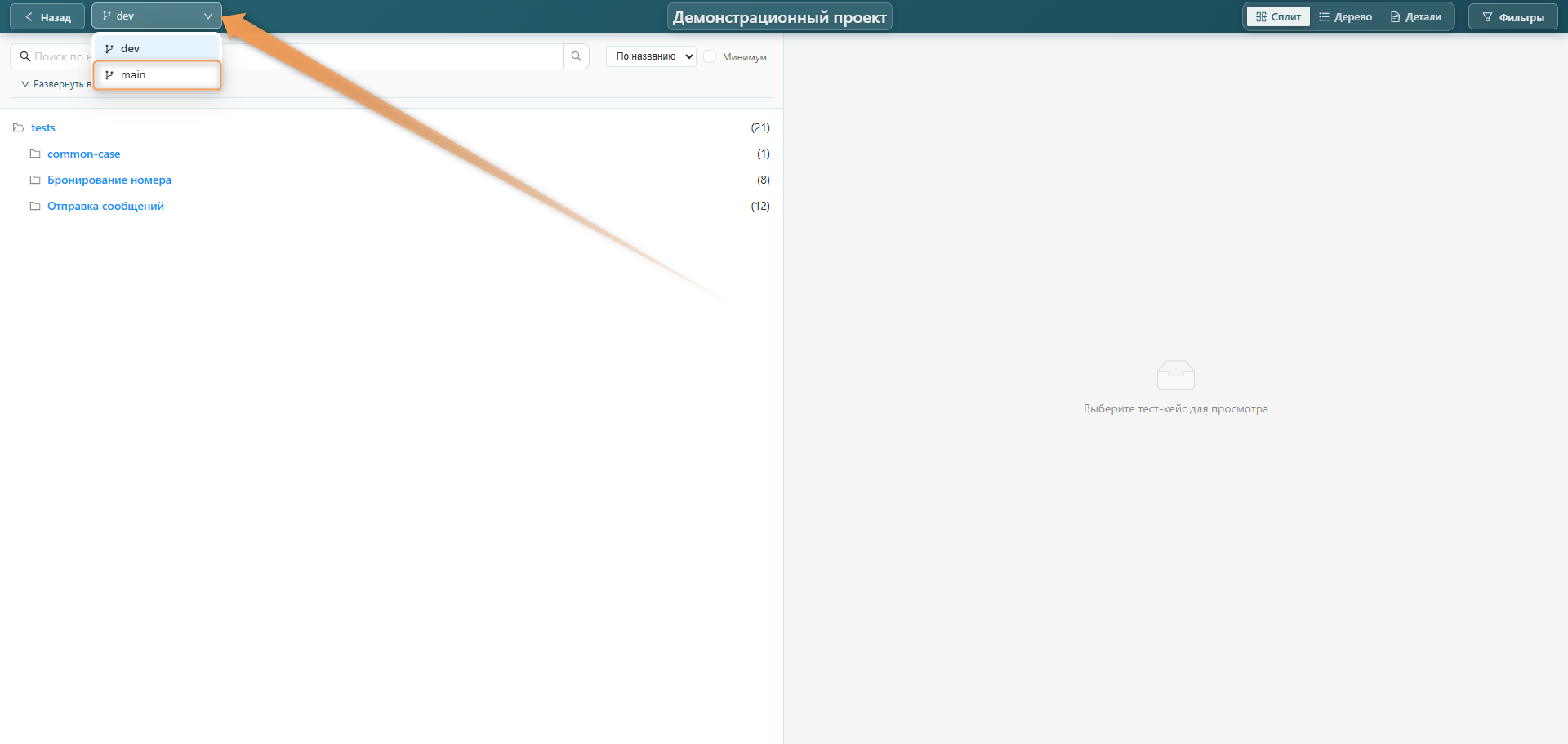Click the Отправка сообщений folder icon

35,207
